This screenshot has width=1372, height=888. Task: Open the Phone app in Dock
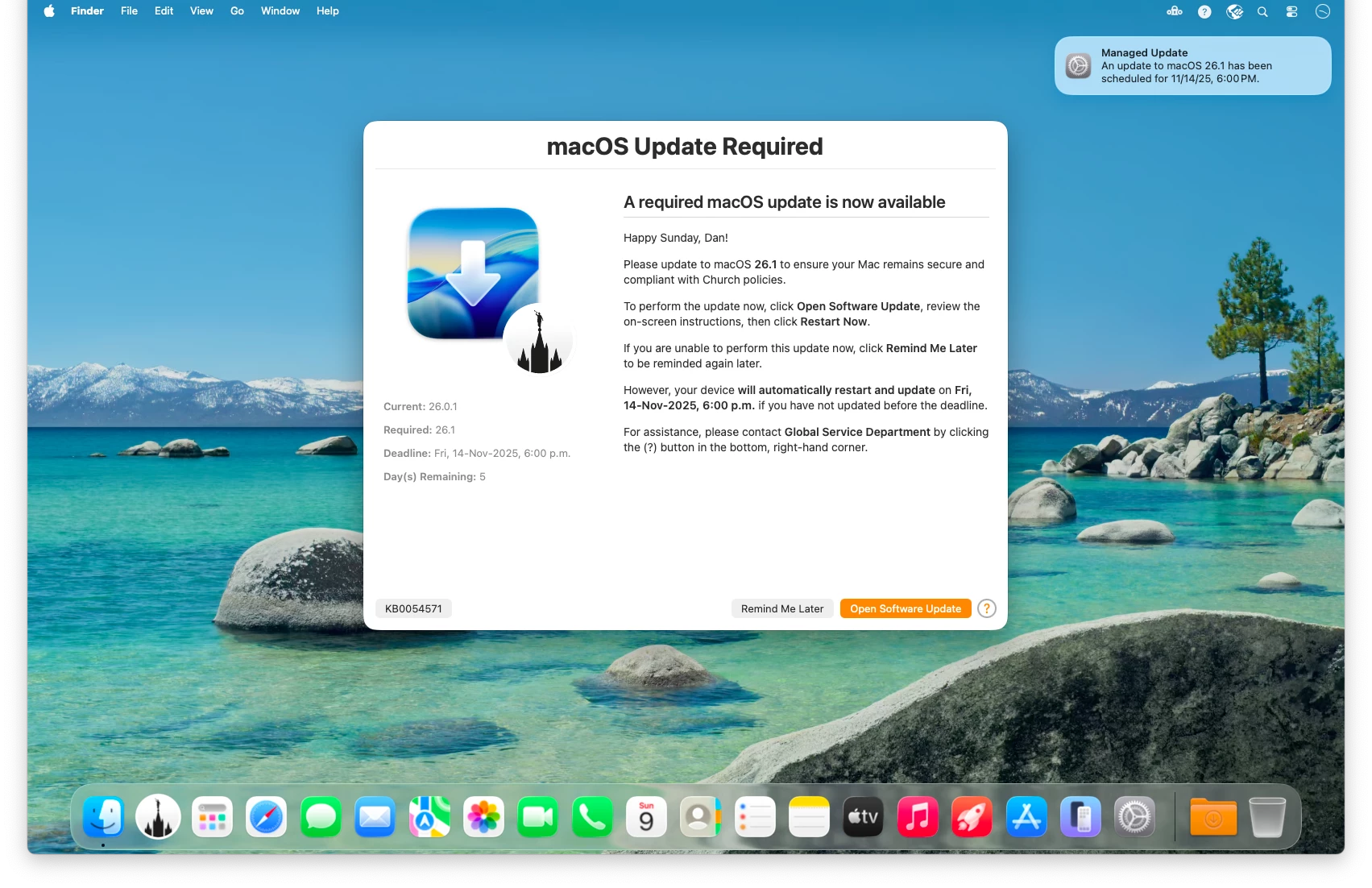(x=592, y=817)
